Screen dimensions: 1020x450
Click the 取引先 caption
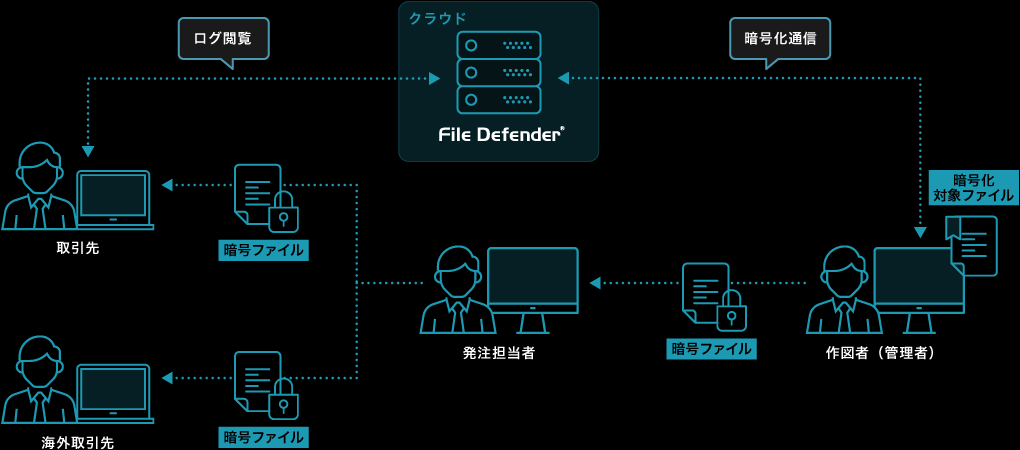78,248
